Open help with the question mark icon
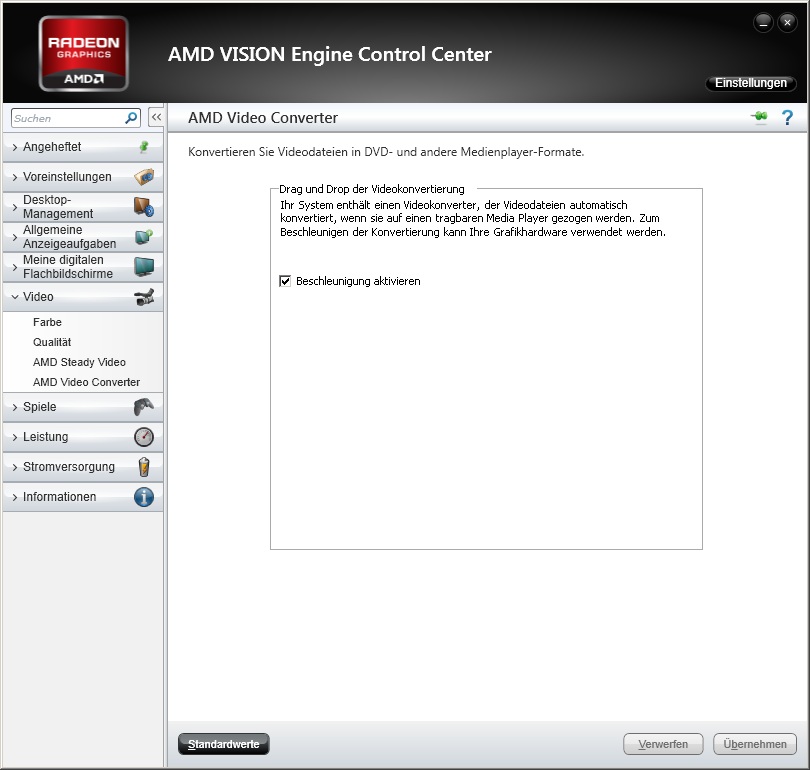This screenshot has height=770, width=810. point(787,118)
